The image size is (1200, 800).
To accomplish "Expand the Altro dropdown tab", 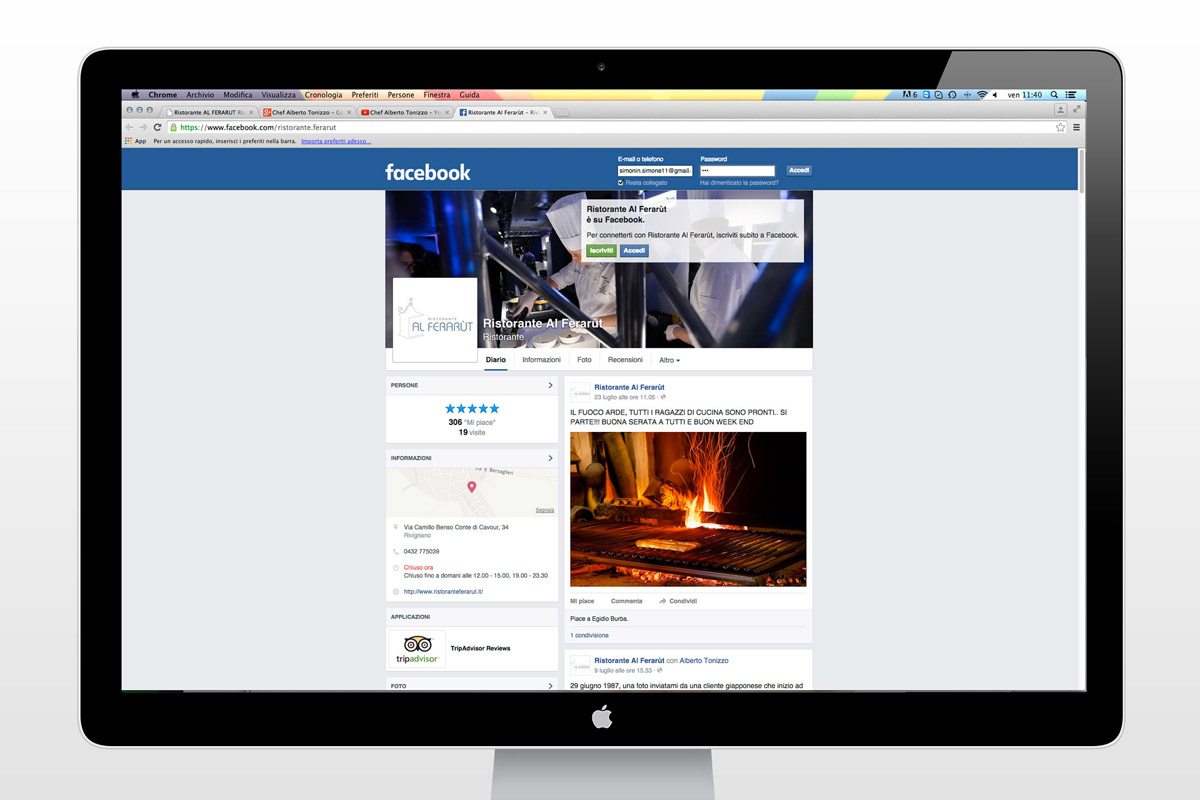I will (669, 360).
